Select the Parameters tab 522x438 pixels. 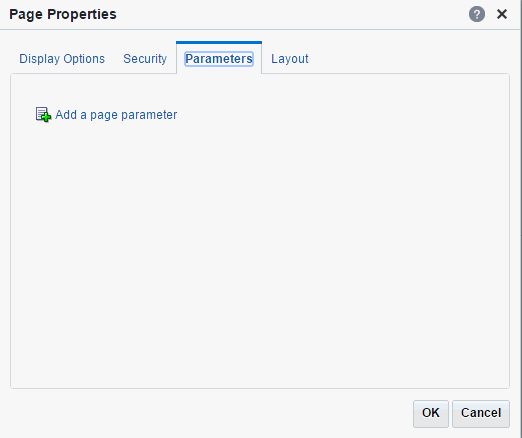click(219, 59)
